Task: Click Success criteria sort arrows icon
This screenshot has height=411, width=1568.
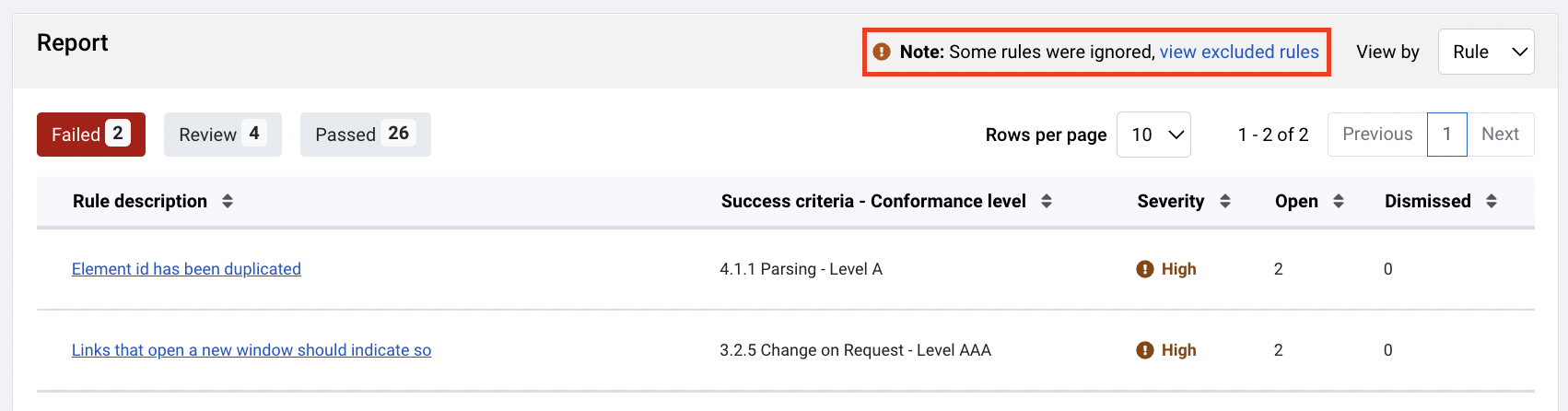Action: (x=1047, y=201)
